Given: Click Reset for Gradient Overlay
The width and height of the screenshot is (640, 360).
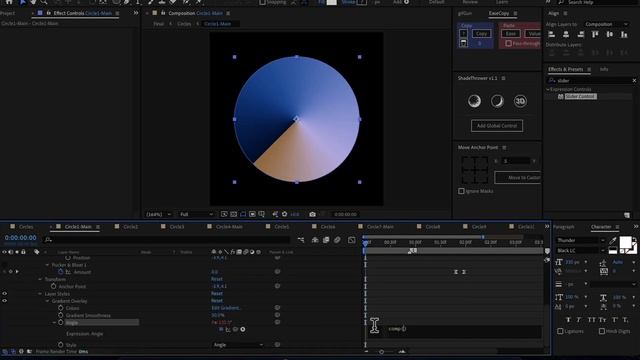Looking at the screenshot, I should coord(217,301).
